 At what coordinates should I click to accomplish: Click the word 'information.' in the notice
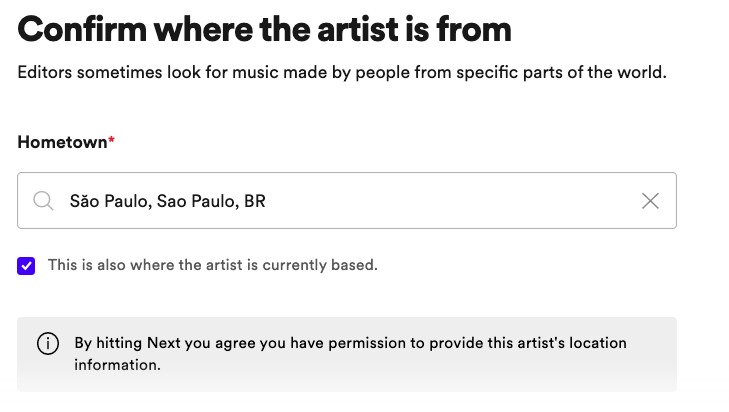tap(118, 365)
